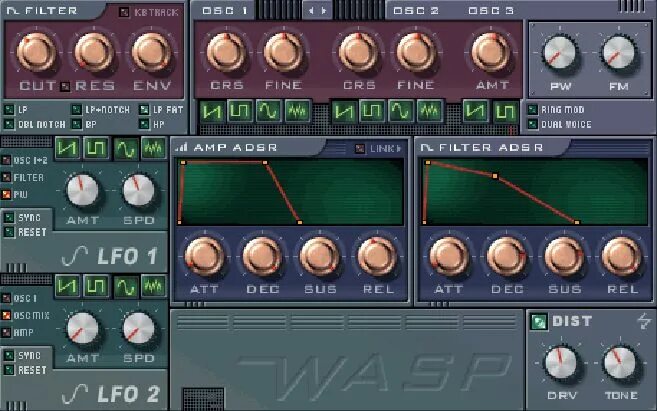Select noise waveform for OSC 2
The width and height of the screenshot is (657, 411).
429,112
